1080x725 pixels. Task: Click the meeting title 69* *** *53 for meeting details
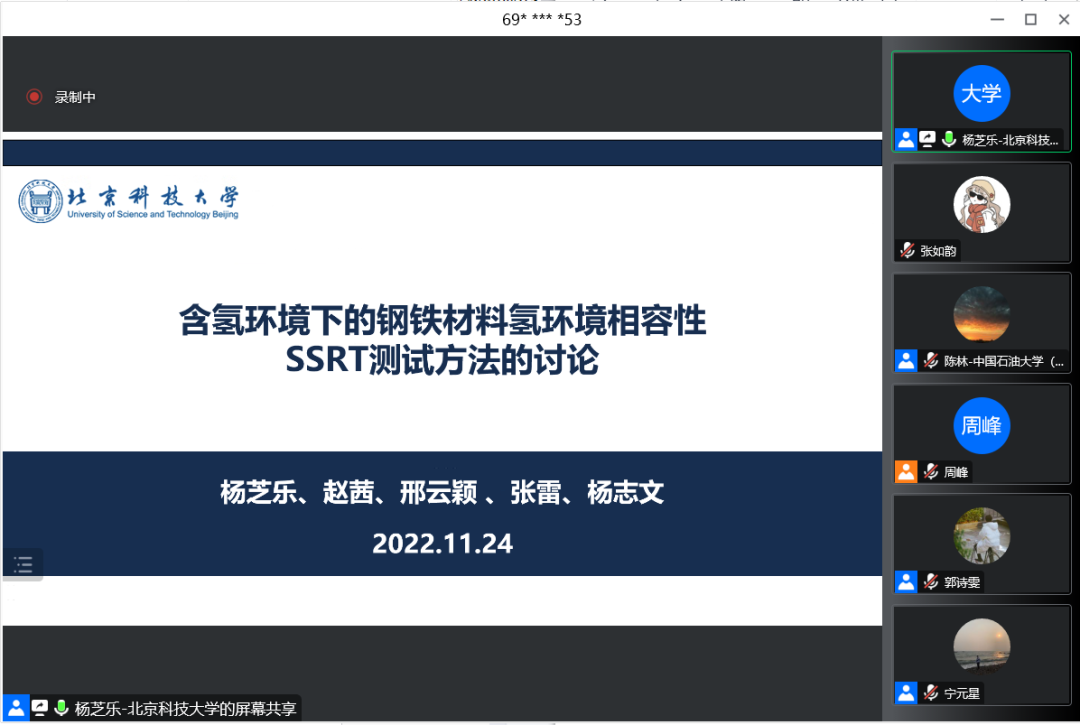540,19
